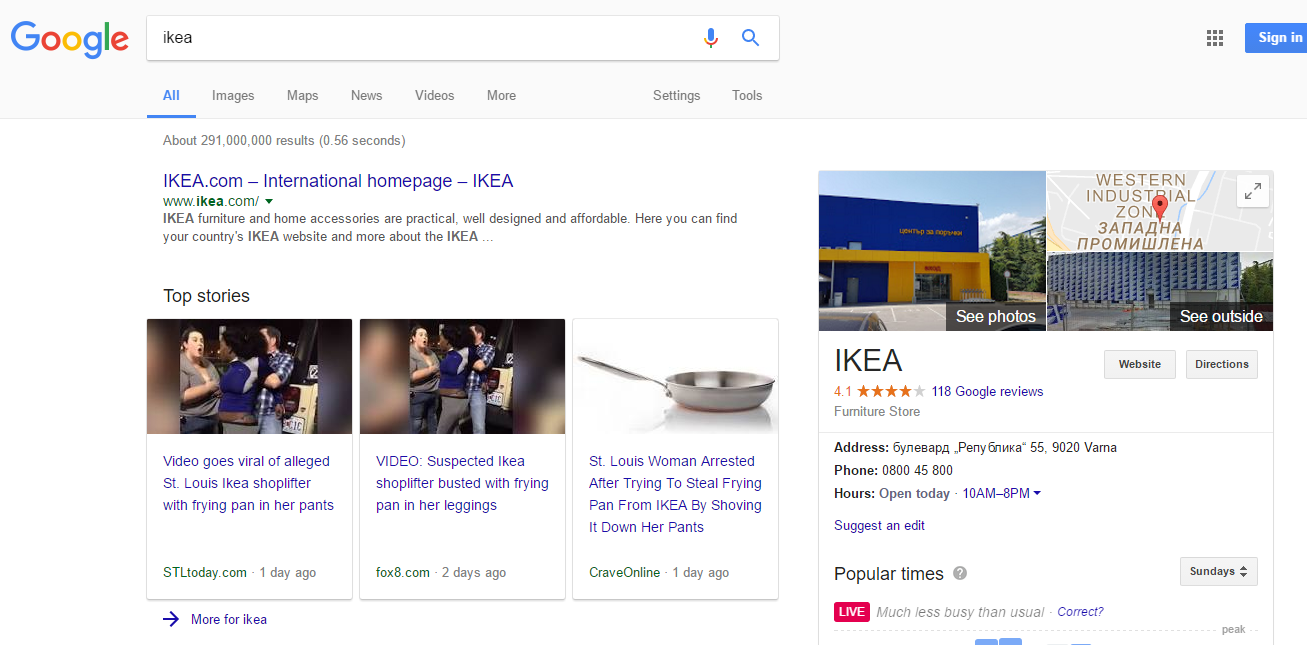Click the address булевард Република 55 text

1005,447
